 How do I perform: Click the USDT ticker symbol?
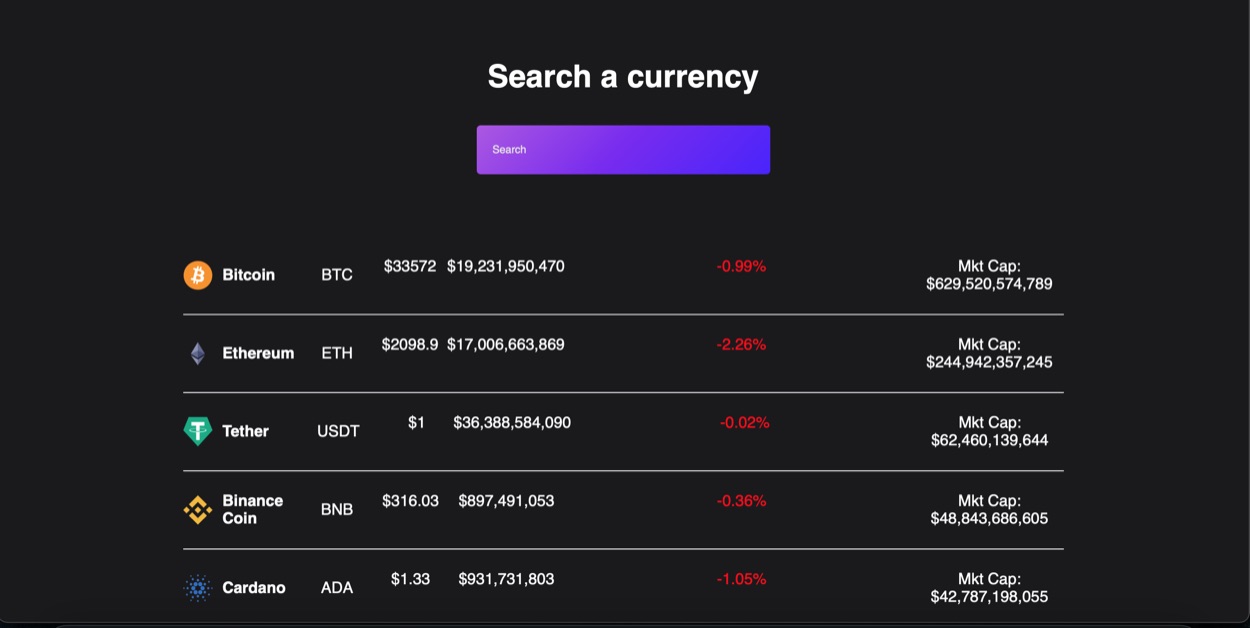[x=338, y=431]
